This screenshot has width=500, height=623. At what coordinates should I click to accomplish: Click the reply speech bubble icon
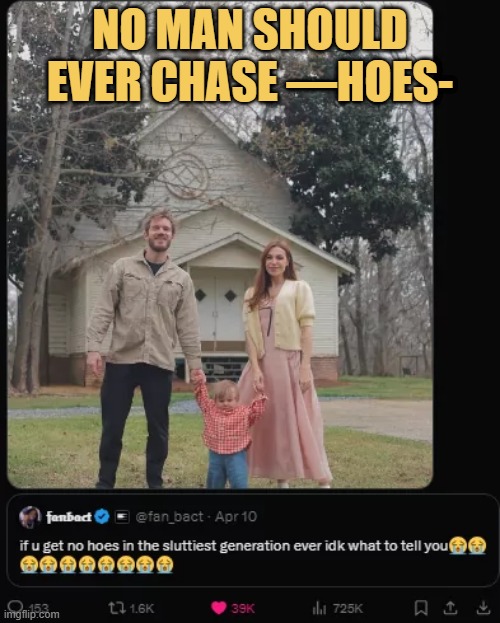tap(15, 606)
